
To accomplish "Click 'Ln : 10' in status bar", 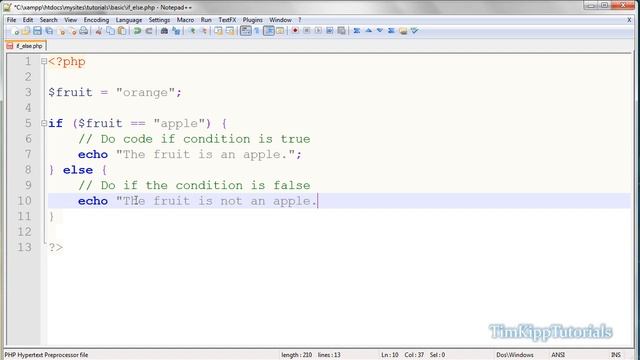I will pos(390,355).
